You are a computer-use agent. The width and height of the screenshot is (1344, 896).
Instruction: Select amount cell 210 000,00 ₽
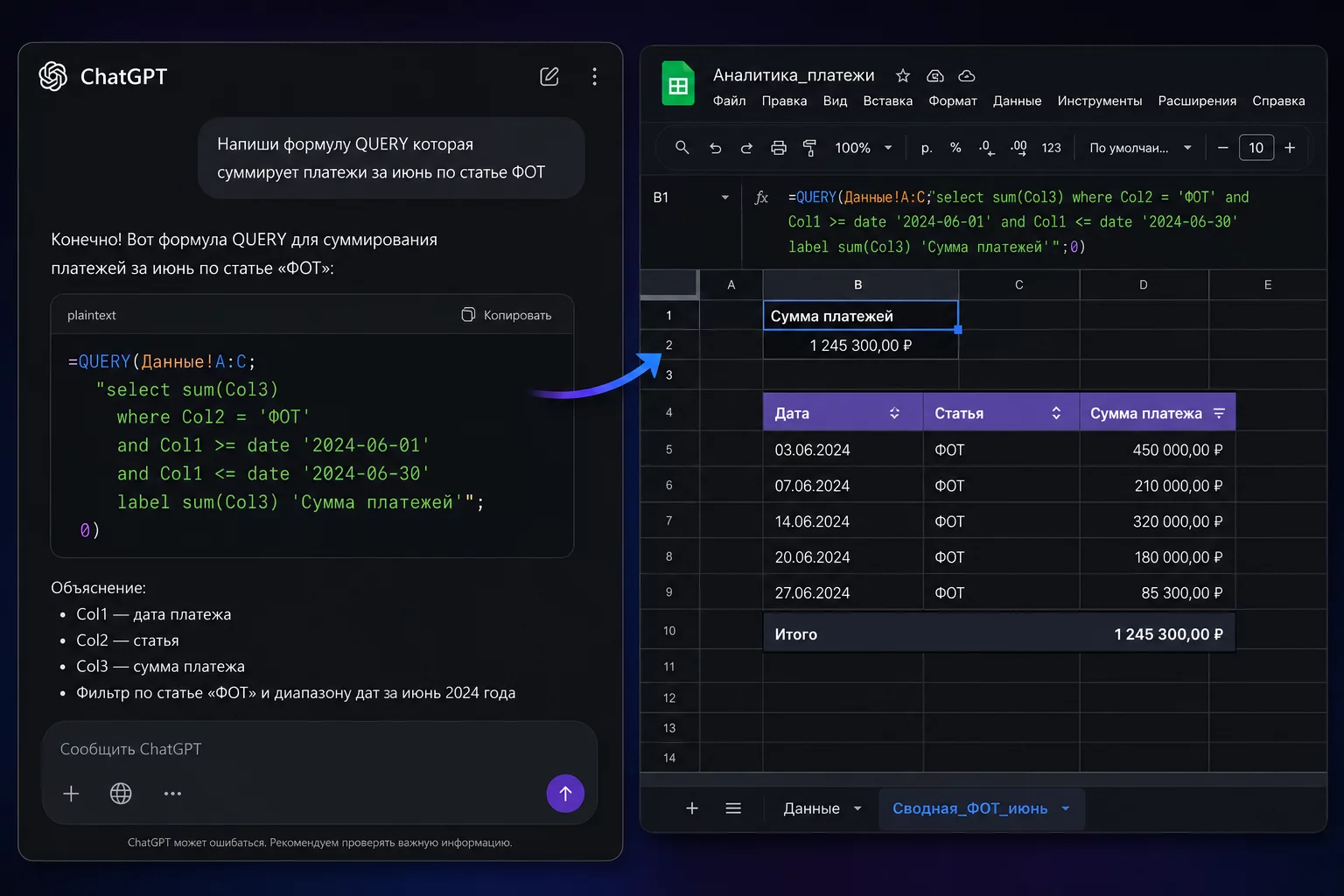click(x=1158, y=486)
